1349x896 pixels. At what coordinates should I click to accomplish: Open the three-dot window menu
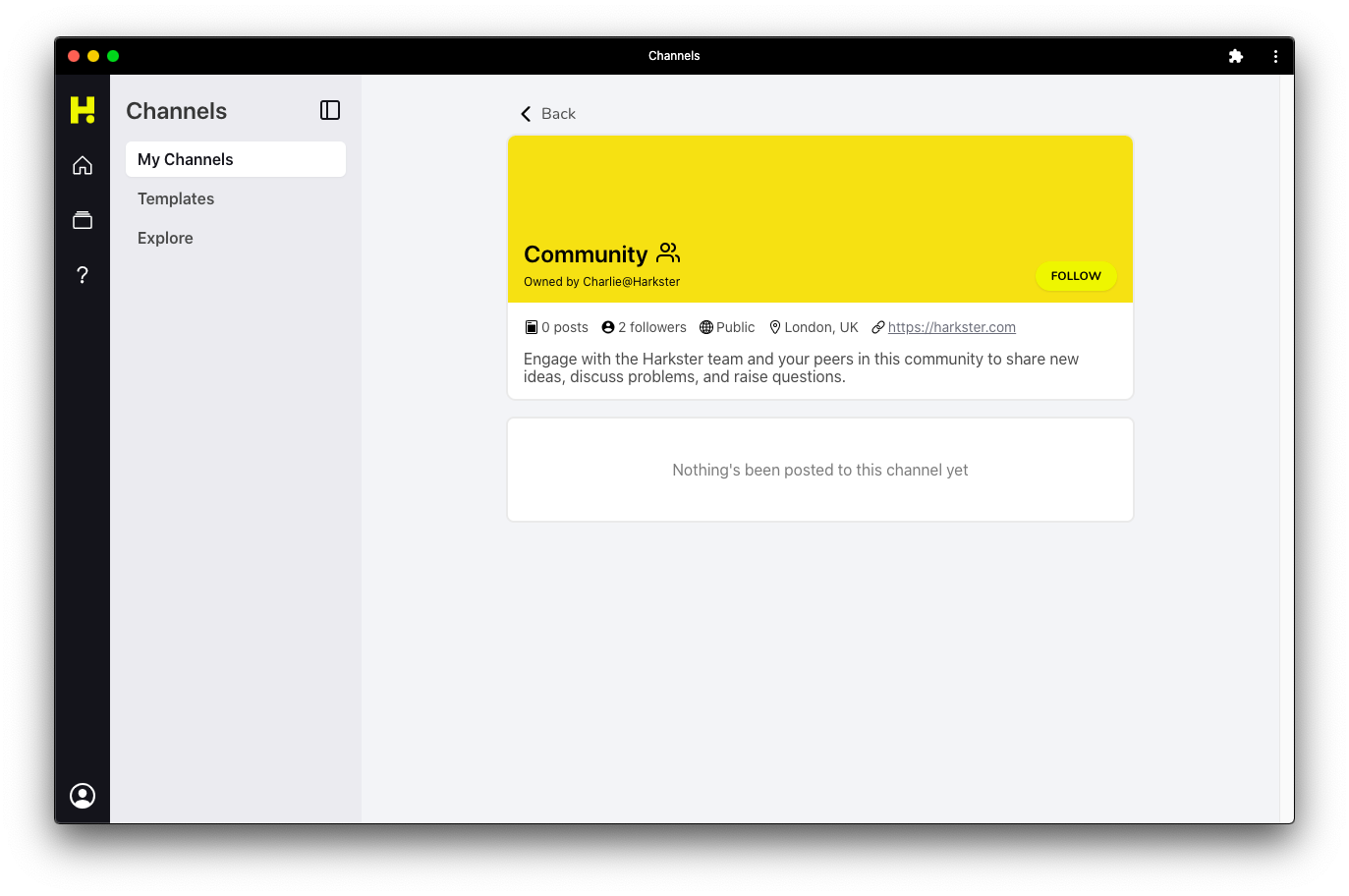tap(1275, 56)
